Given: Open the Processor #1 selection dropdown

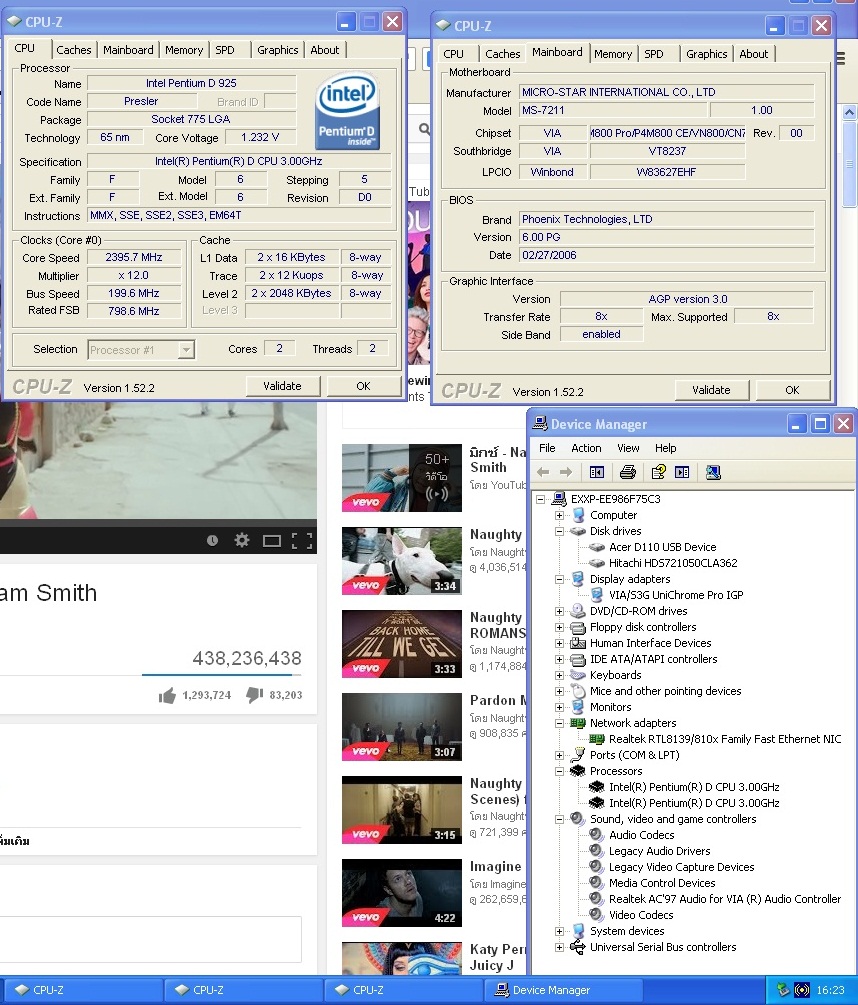Looking at the screenshot, I should coord(186,350).
